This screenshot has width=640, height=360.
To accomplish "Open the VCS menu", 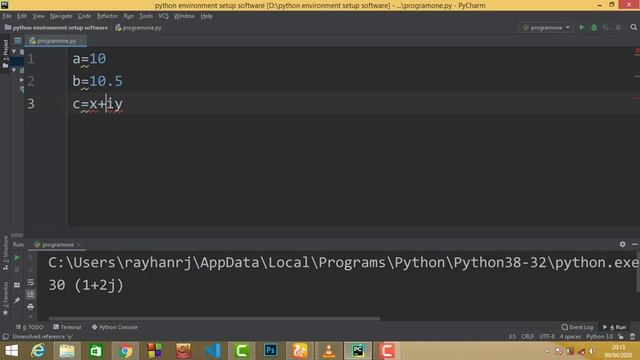I will click(163, 16).
